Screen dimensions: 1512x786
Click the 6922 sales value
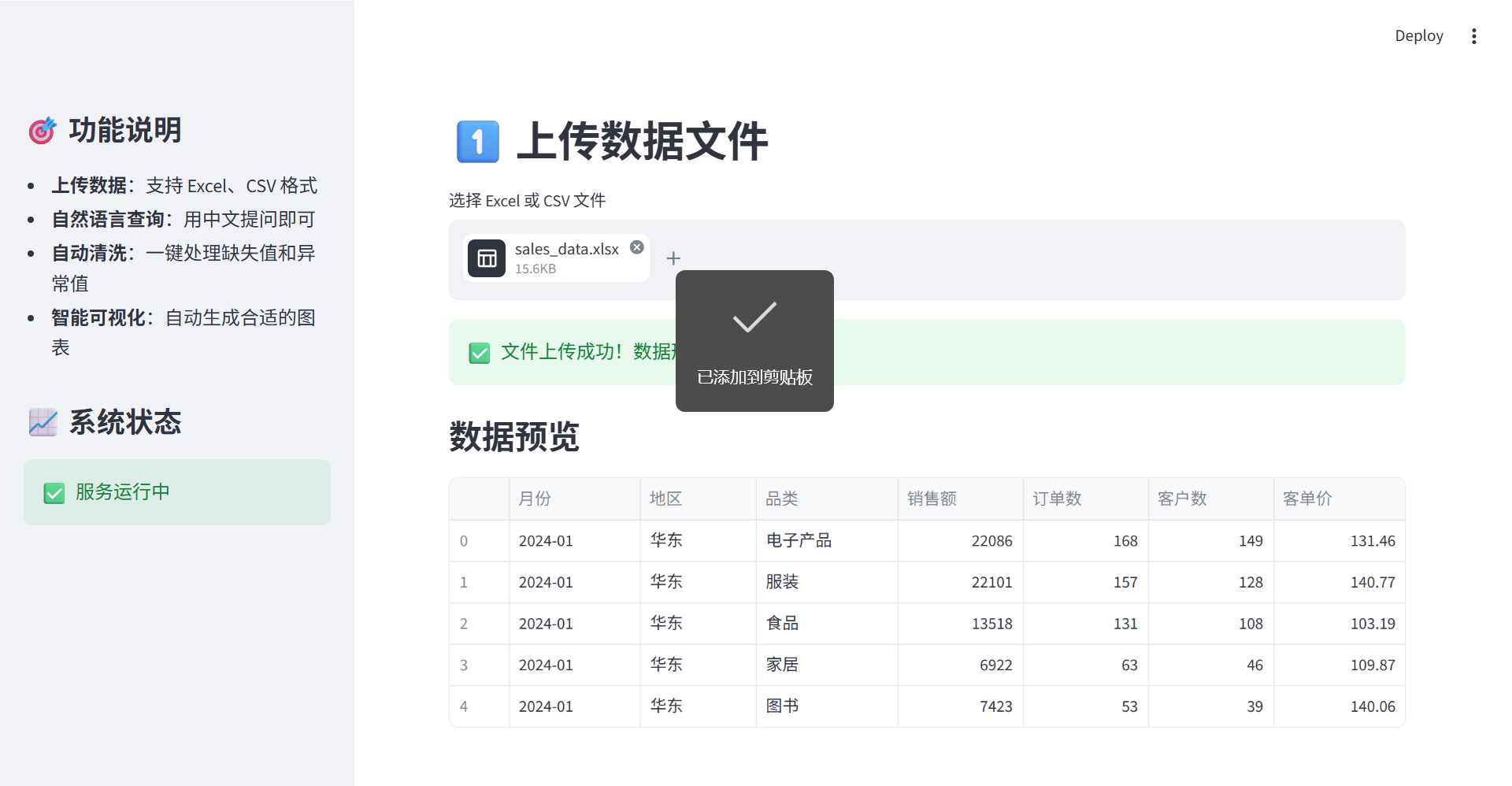[x=960, y=666]
